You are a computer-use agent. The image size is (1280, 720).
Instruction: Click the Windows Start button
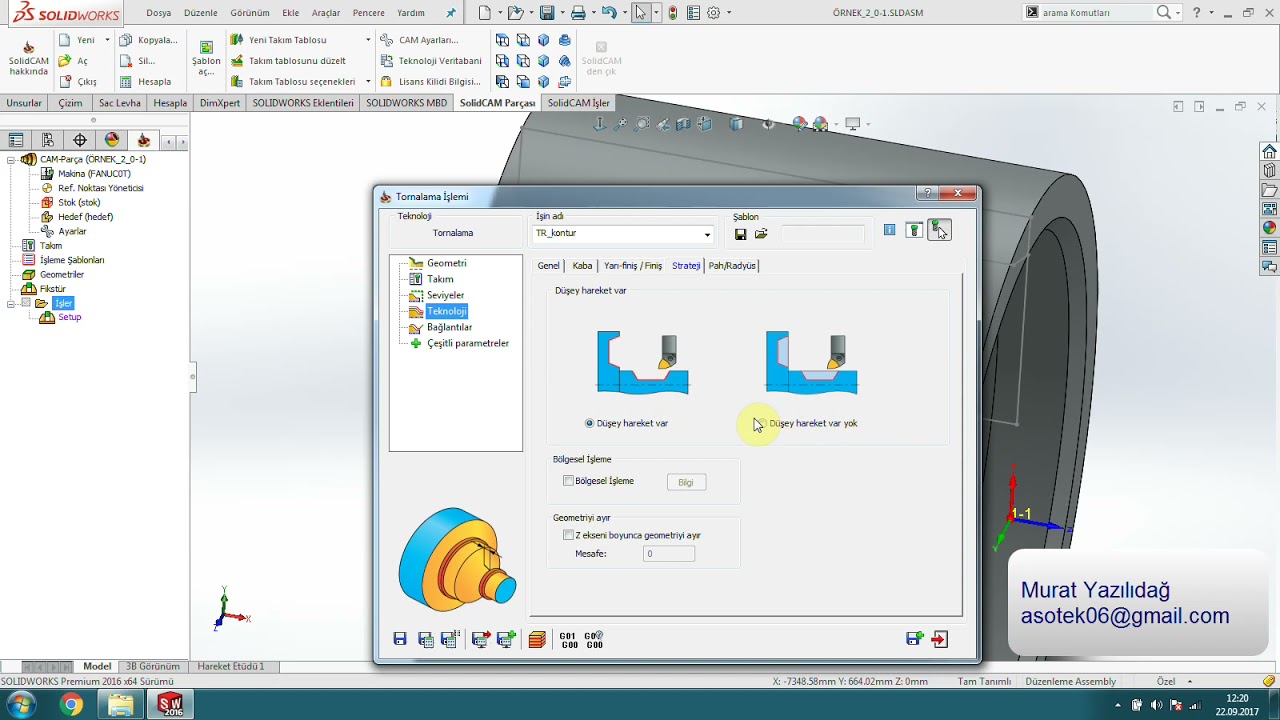pos(20,705)
